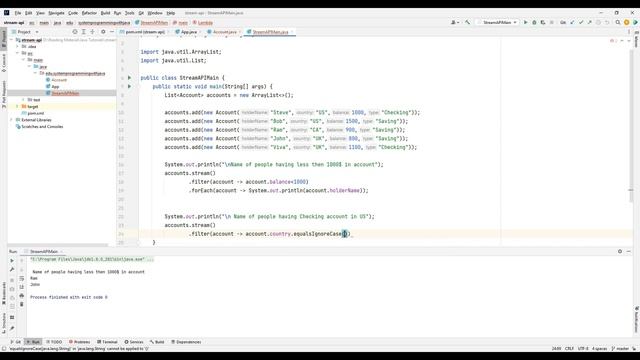Click CRLF line separator in status bar

coord(569,349)
